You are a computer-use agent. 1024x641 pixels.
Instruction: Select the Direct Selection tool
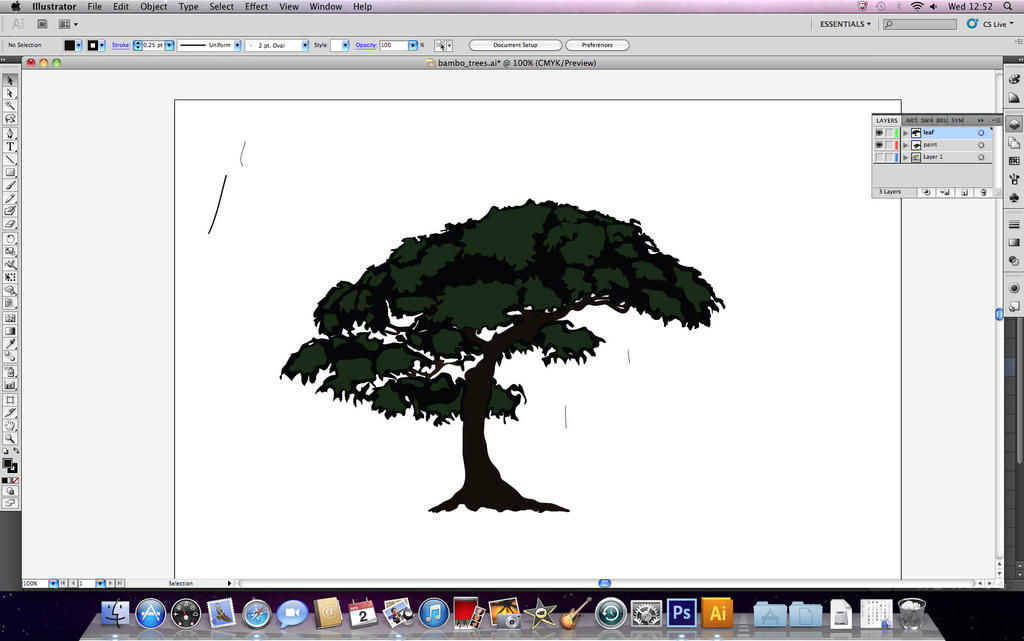tap(10, 93)
